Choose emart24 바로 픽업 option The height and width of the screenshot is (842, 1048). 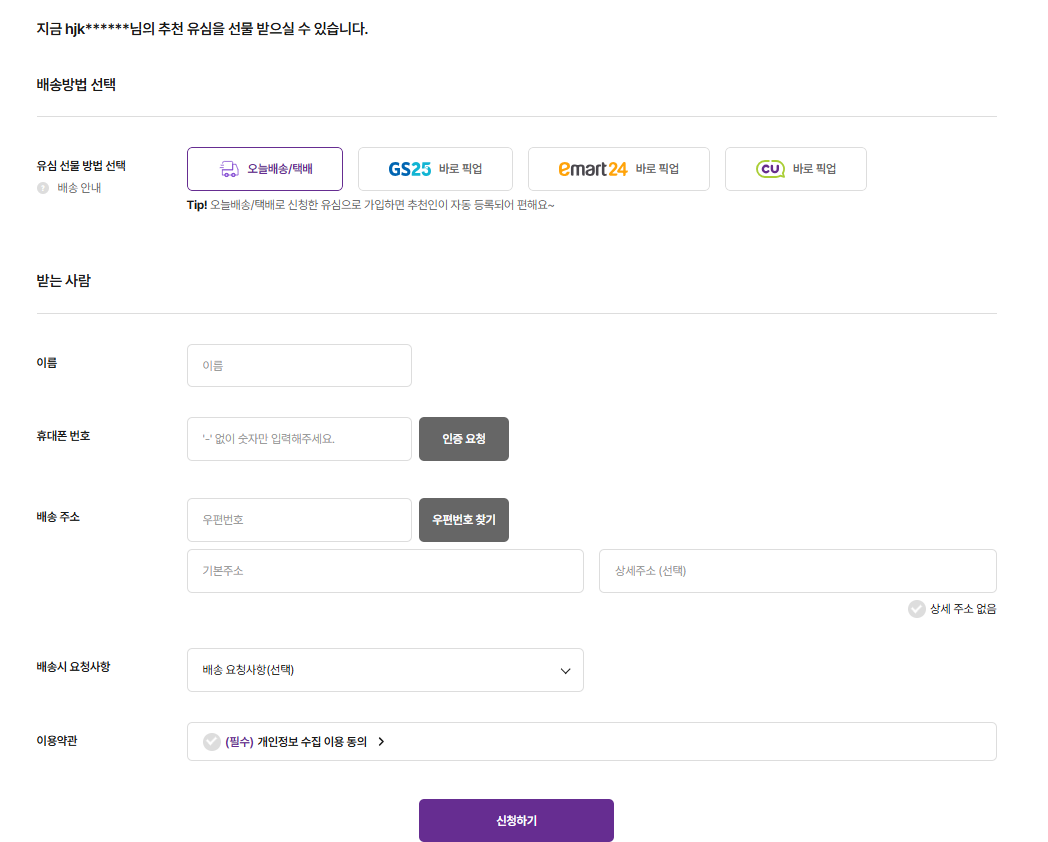(619, 169)
